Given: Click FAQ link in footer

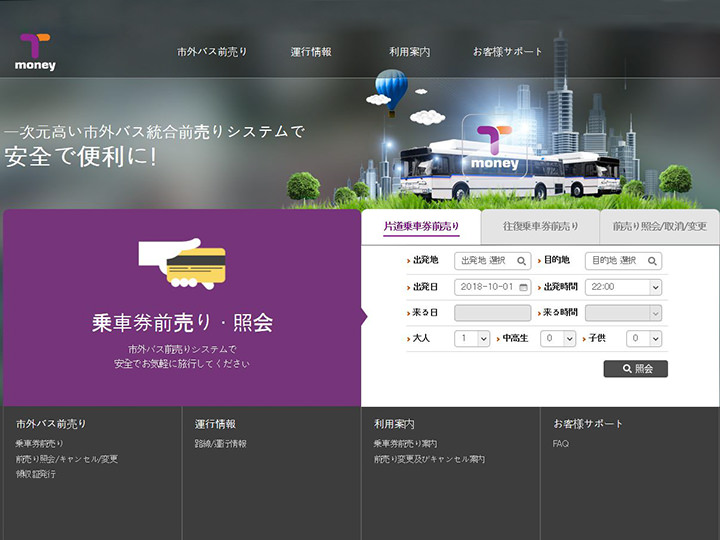Looking at the screenshot, I should click(x=561, y=444).
